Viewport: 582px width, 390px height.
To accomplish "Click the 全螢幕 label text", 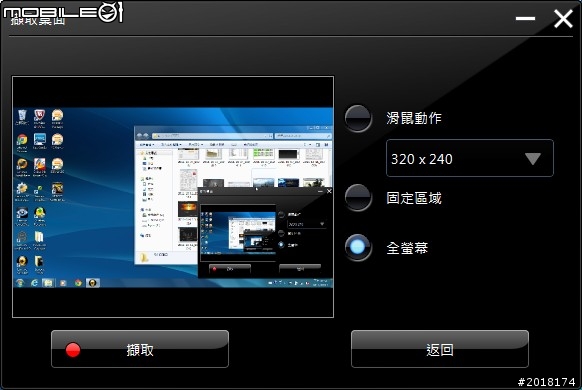I will click(x=407, y=248).
